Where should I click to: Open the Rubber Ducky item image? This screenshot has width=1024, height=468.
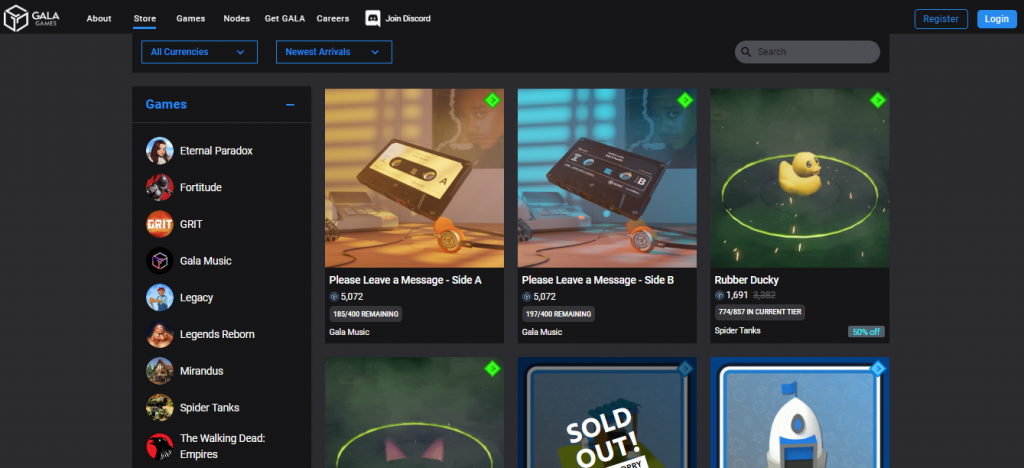coord(800,178)
